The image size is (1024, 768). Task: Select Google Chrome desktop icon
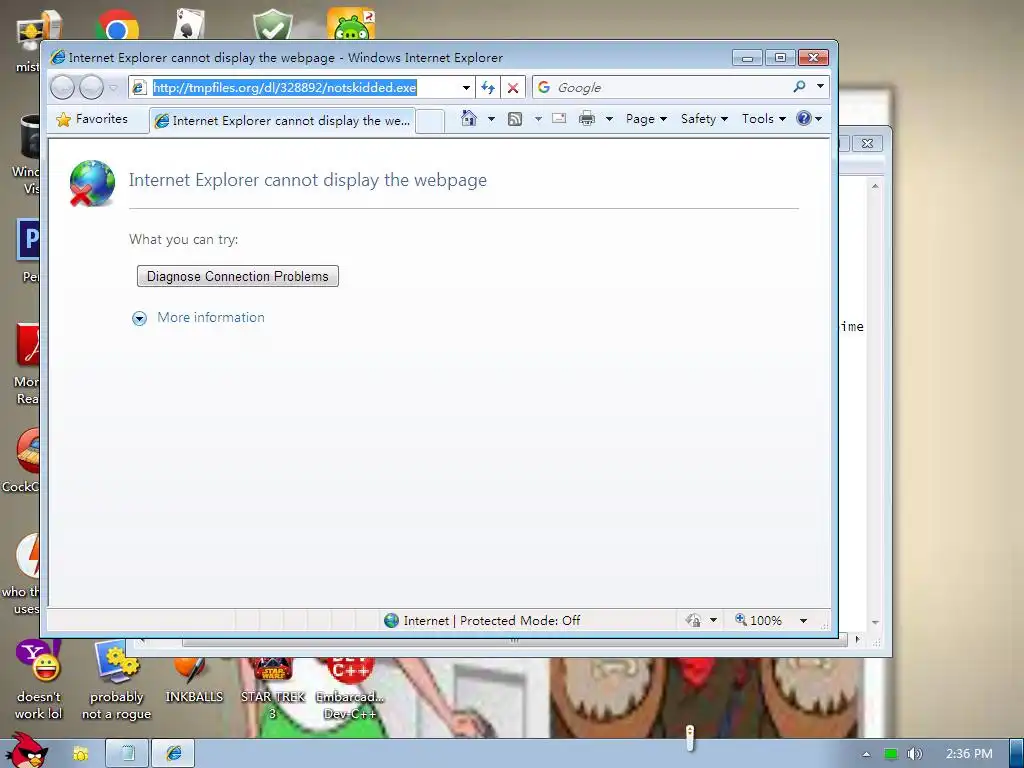pos(118,26)
